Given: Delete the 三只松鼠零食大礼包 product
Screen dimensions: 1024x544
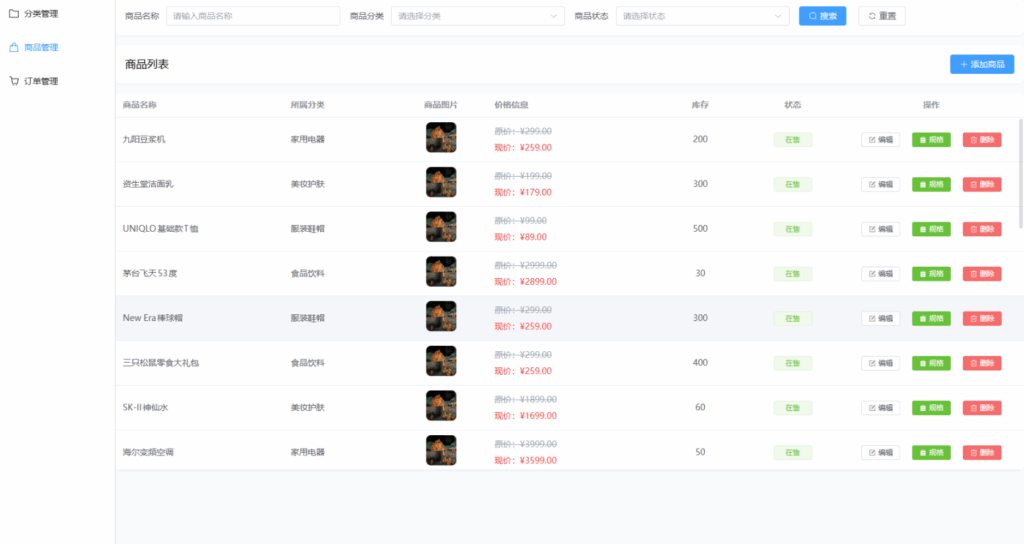Looking at the screenshot, I should pos(982,363).
